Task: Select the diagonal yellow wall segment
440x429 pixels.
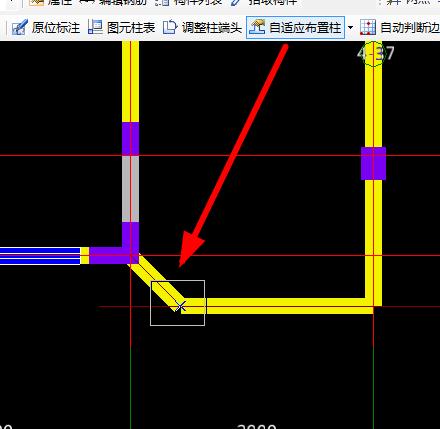Action: point(157,283)
